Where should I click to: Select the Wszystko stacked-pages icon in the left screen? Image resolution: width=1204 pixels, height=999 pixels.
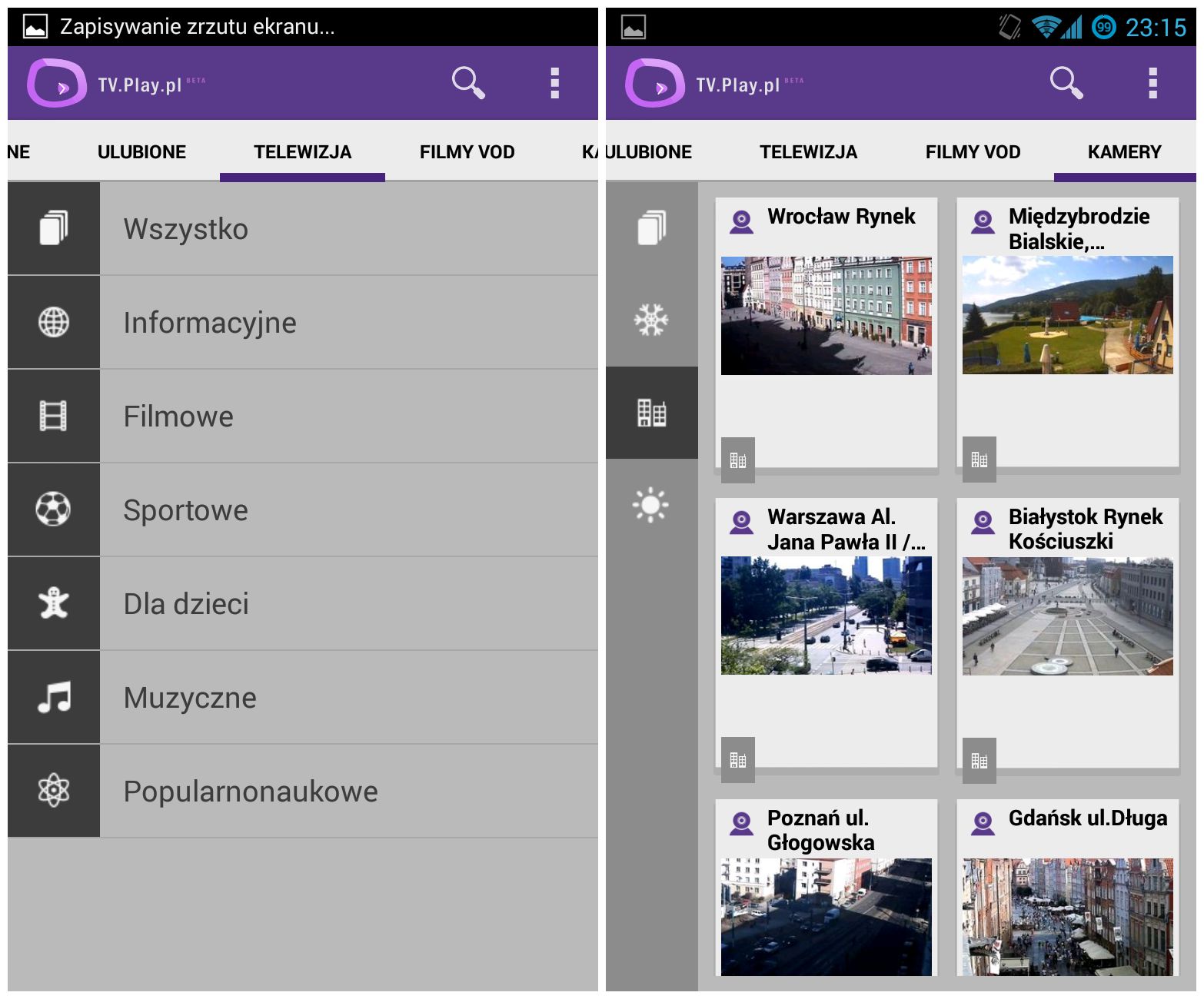54,228
